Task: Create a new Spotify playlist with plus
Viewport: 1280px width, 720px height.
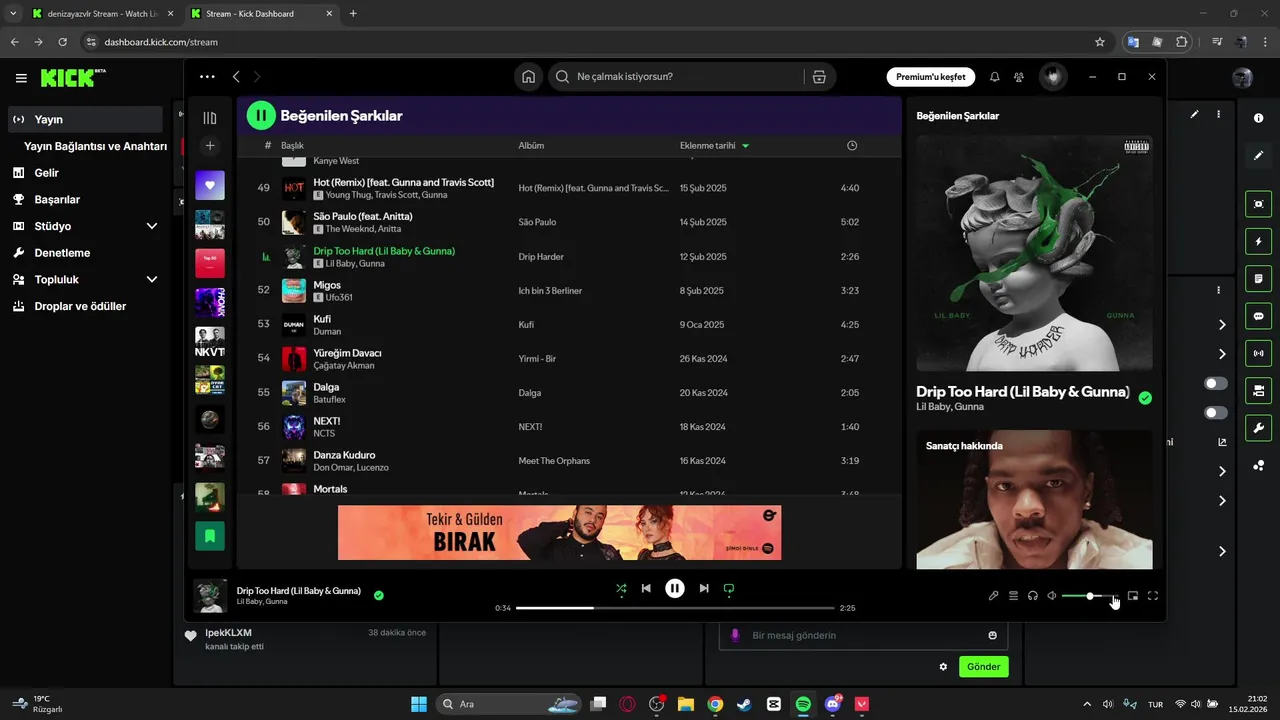Action: tap(210, 146)
